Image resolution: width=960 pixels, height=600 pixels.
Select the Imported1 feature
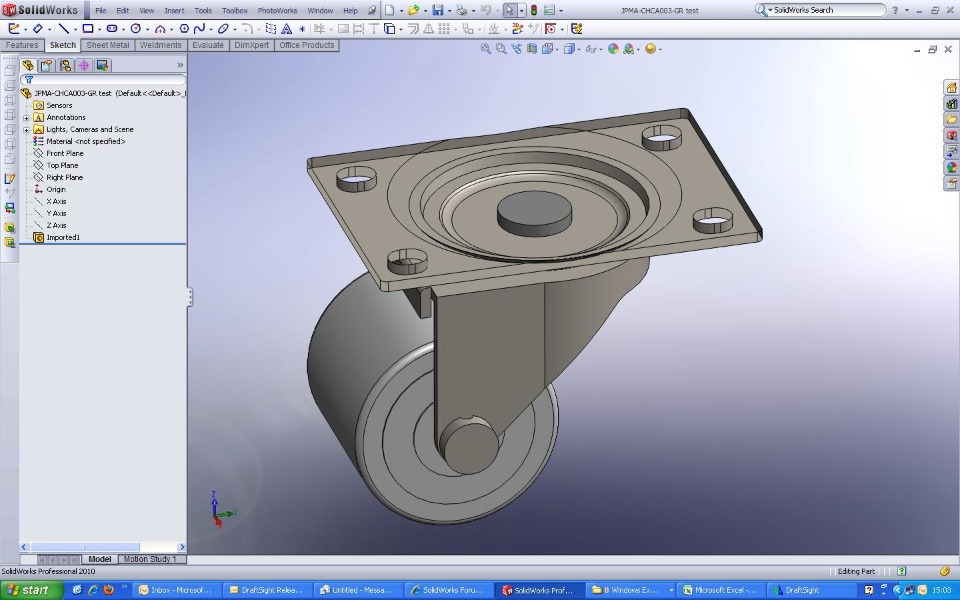[62, 237]
